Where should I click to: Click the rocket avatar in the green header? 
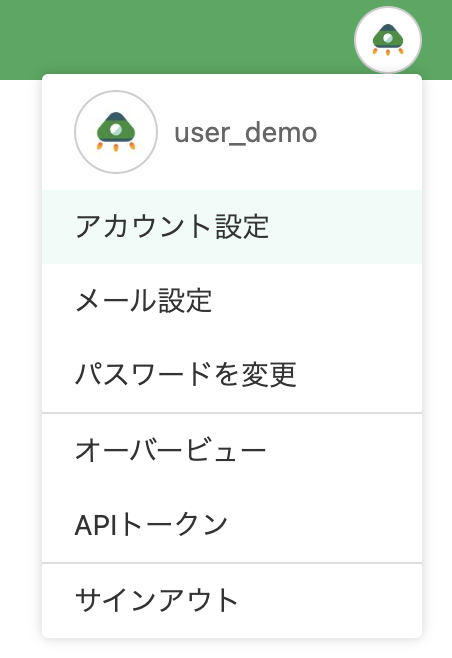pyautogui.click(x=388, y=40)
